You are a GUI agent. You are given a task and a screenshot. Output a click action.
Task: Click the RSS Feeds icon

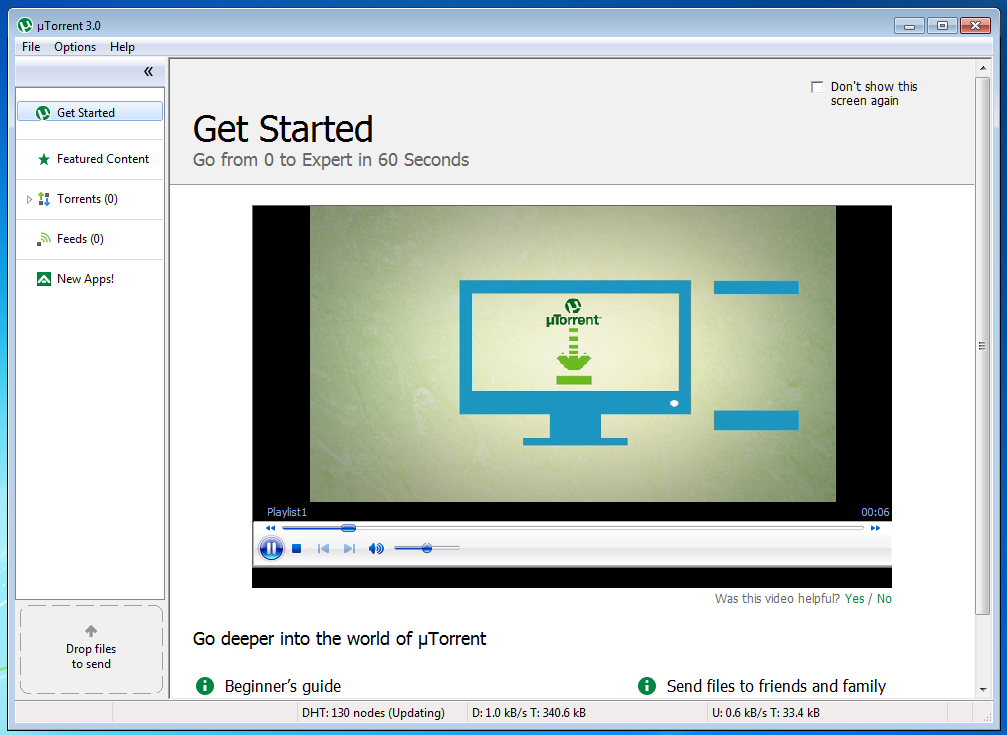coord(44,239)
